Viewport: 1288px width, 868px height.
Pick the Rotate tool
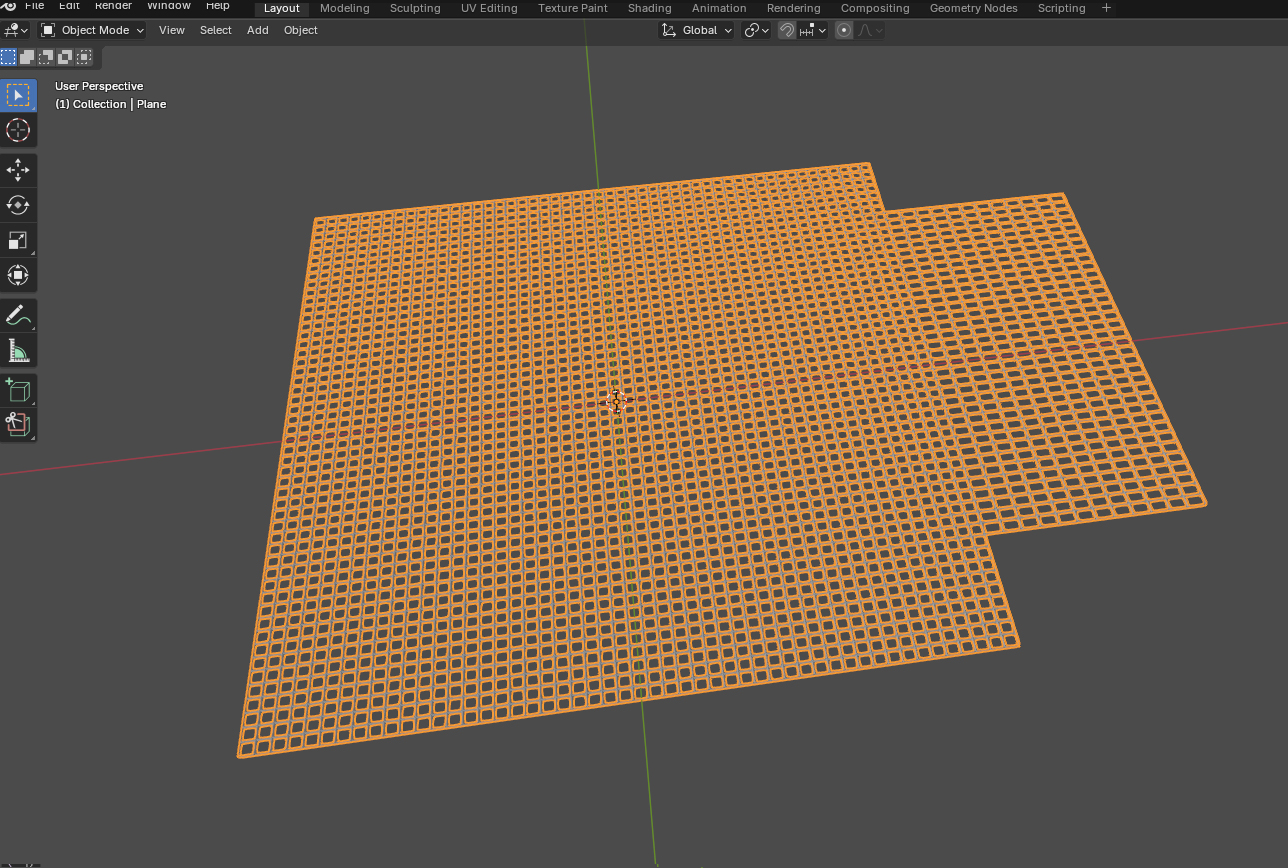18,205
